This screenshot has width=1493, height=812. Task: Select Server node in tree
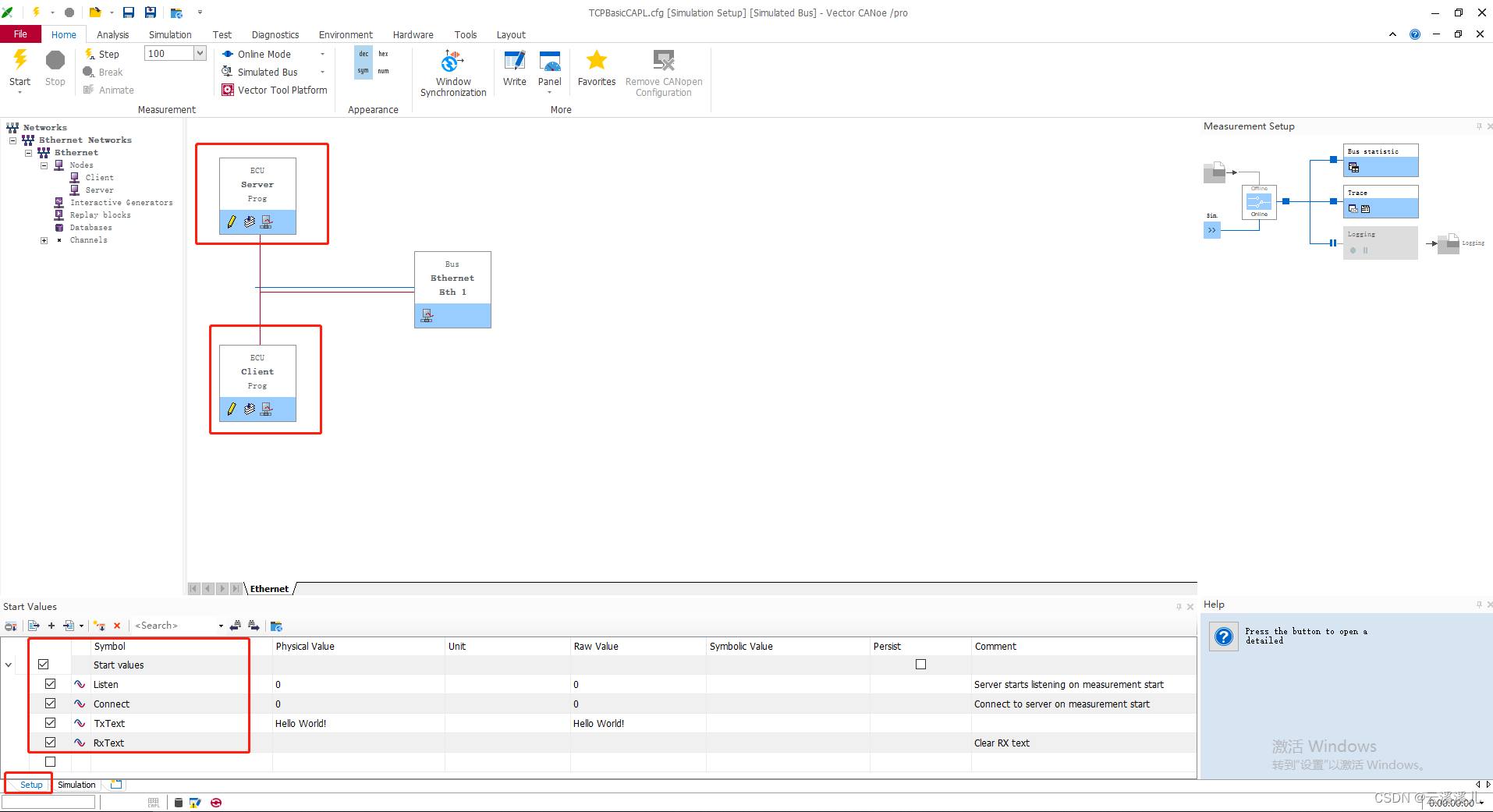click(x=99, y=190)
